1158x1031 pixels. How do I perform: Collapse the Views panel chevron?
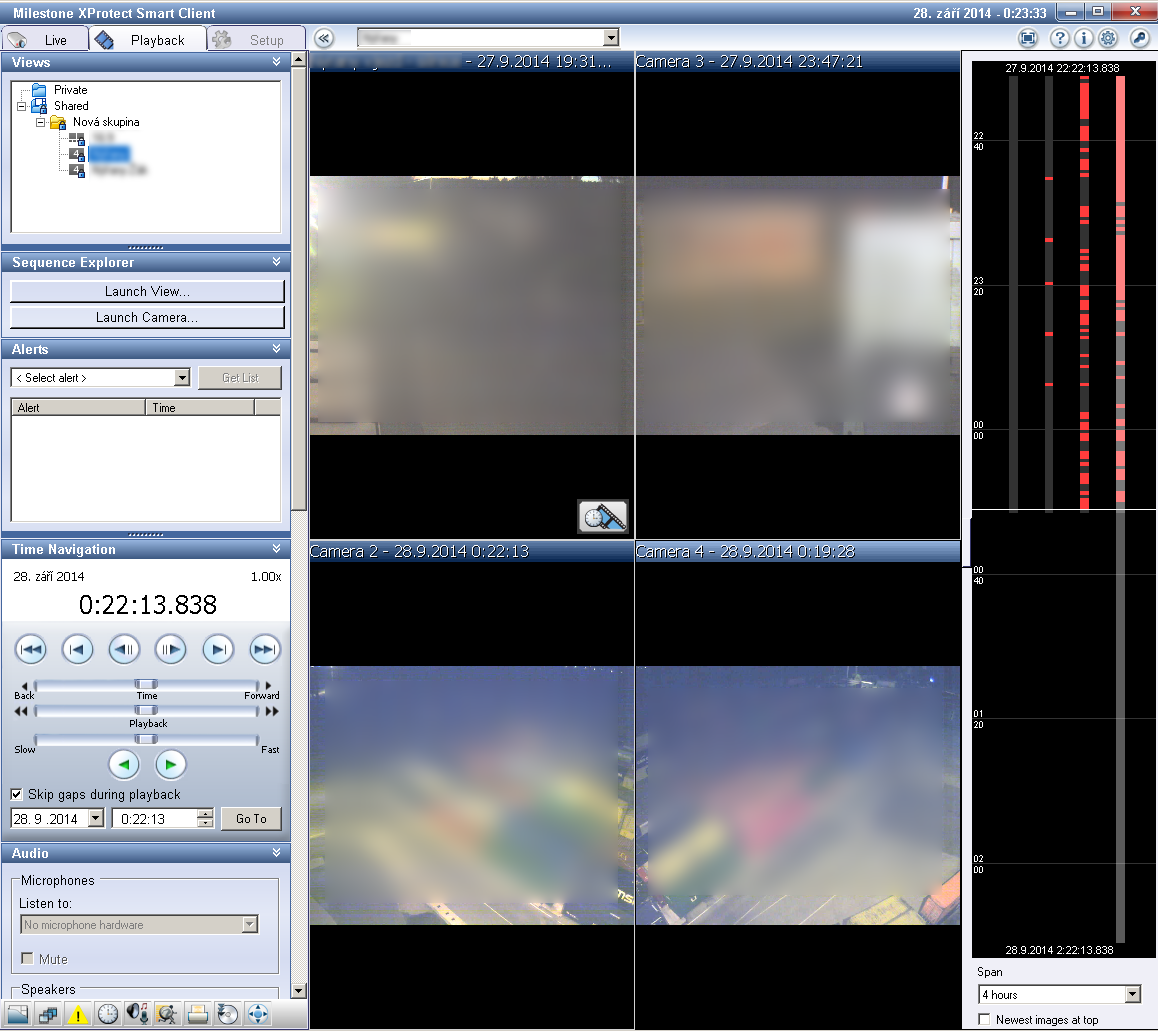pyautogui.click(x=276, y=62)
